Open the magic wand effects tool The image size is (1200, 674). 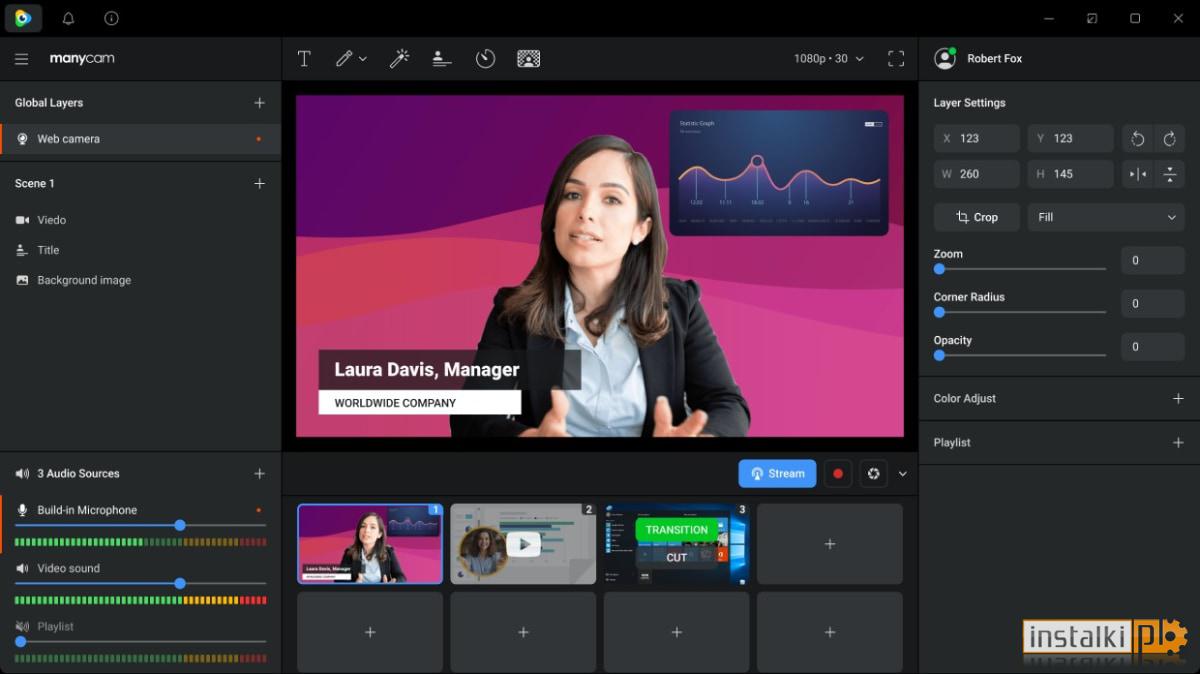399,59
